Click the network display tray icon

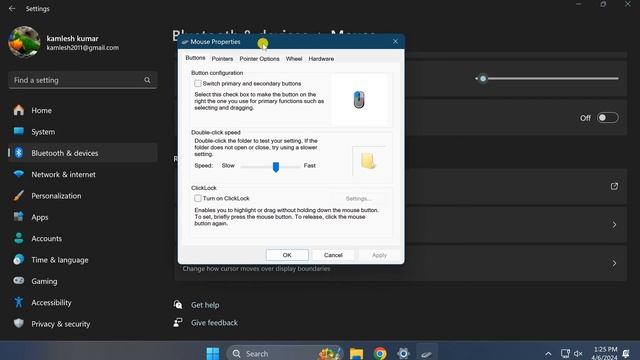click(x=565, y=353)
